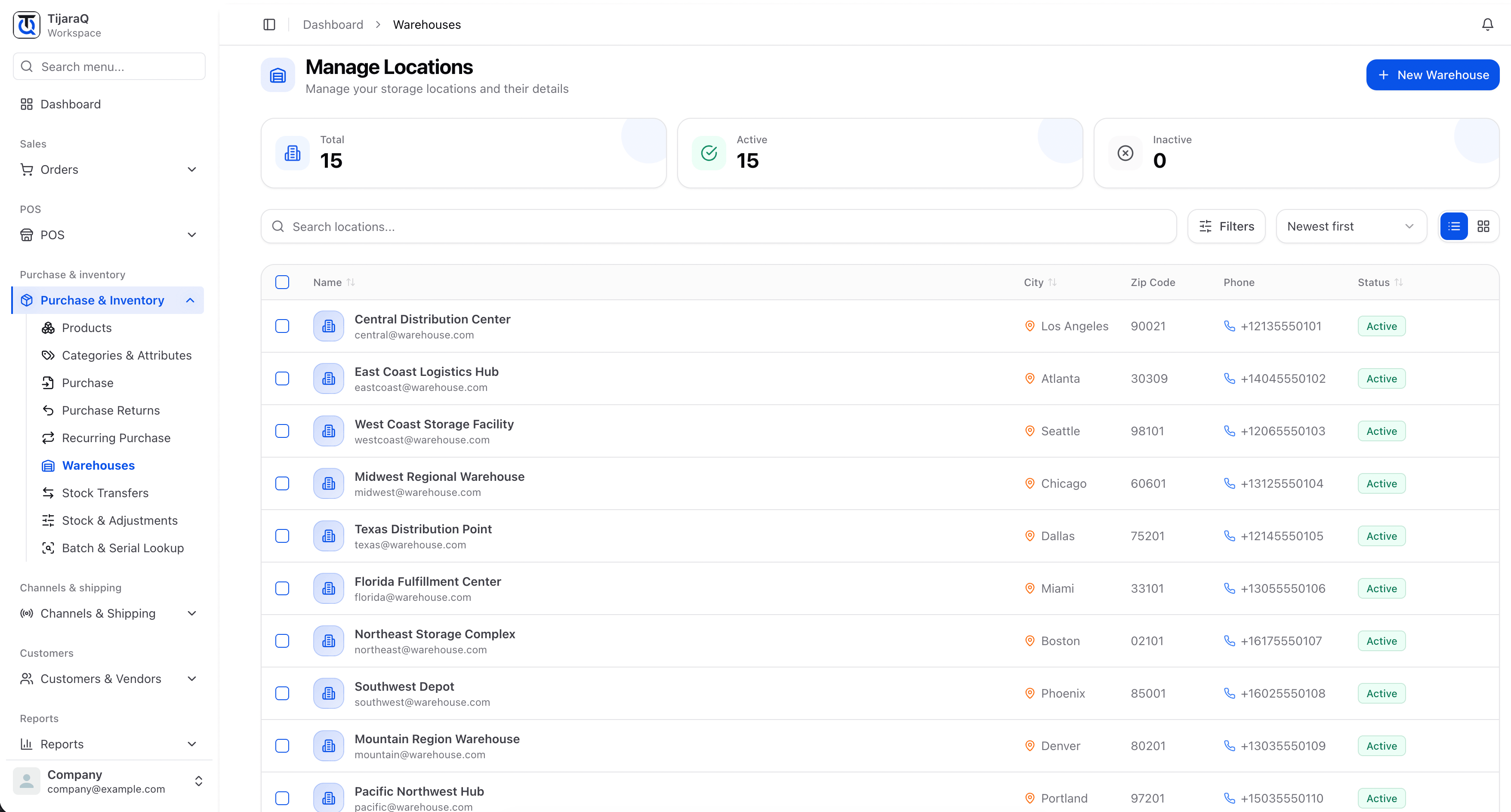Click the Inactive x-circle stat icon
Viewport: 1511px width, 812px height.
click(1125, 154)
